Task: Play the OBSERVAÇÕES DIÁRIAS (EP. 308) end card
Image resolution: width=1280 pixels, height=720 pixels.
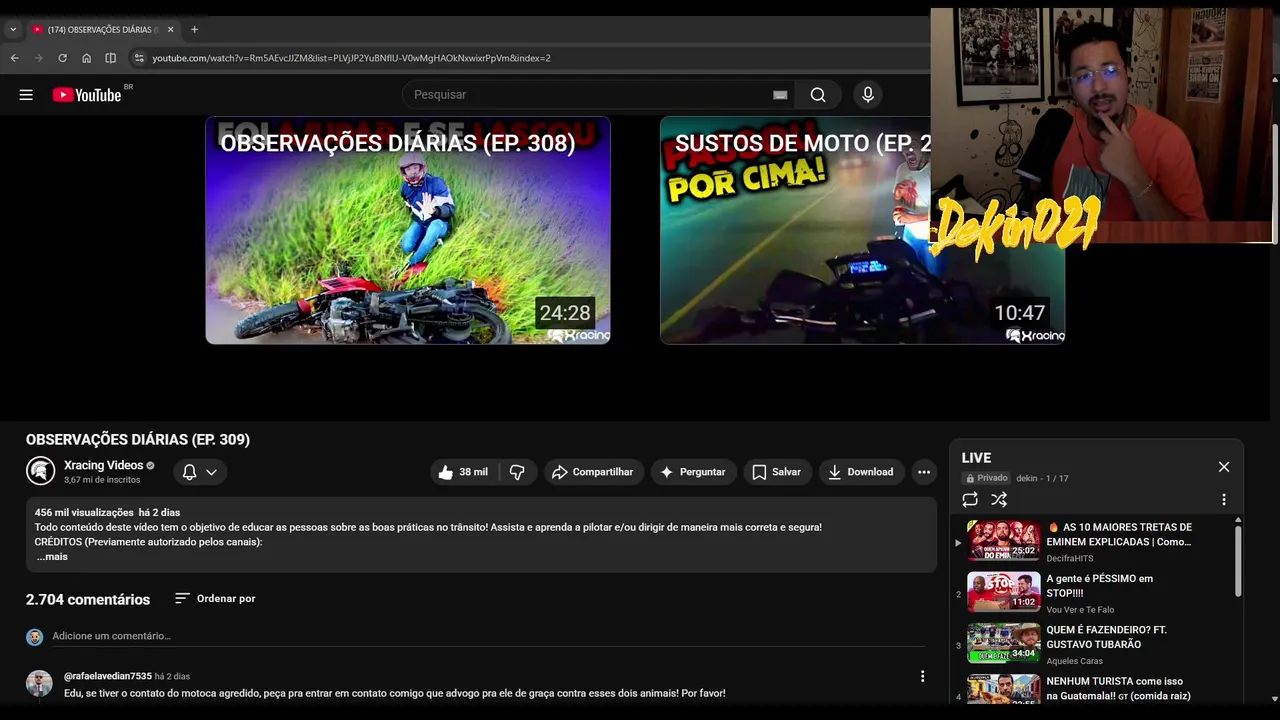Action: [x=408, y=230]
